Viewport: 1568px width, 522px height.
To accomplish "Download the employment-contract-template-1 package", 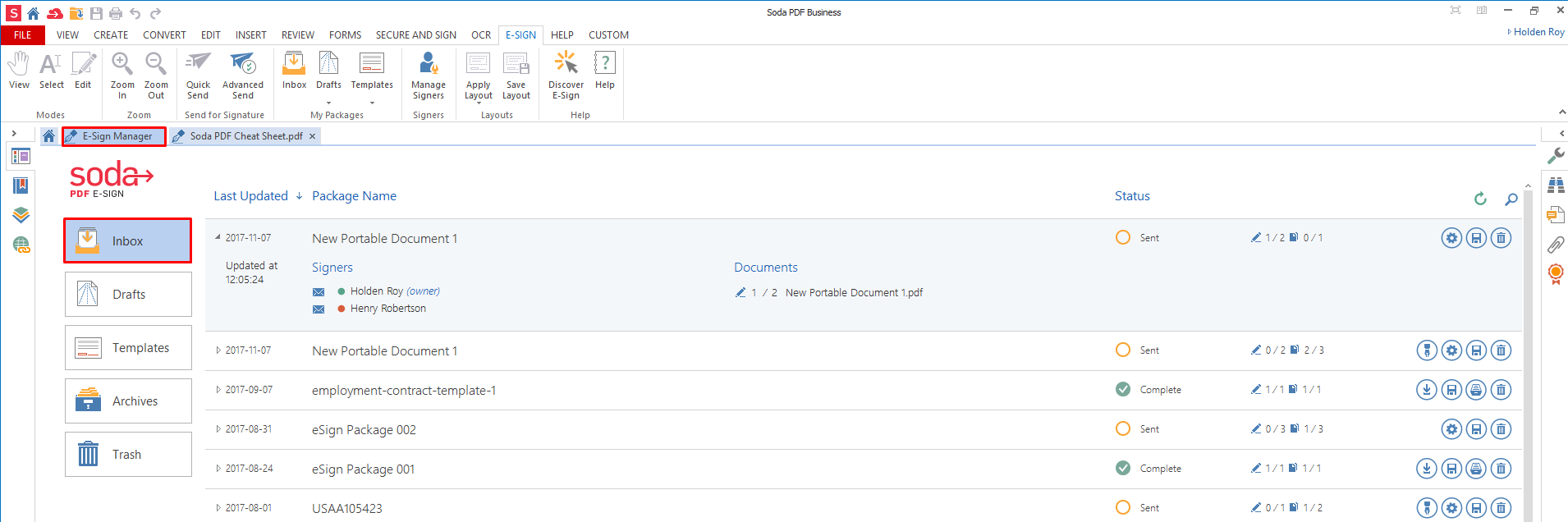I will pyautogui.click(x=1427, y=390).
